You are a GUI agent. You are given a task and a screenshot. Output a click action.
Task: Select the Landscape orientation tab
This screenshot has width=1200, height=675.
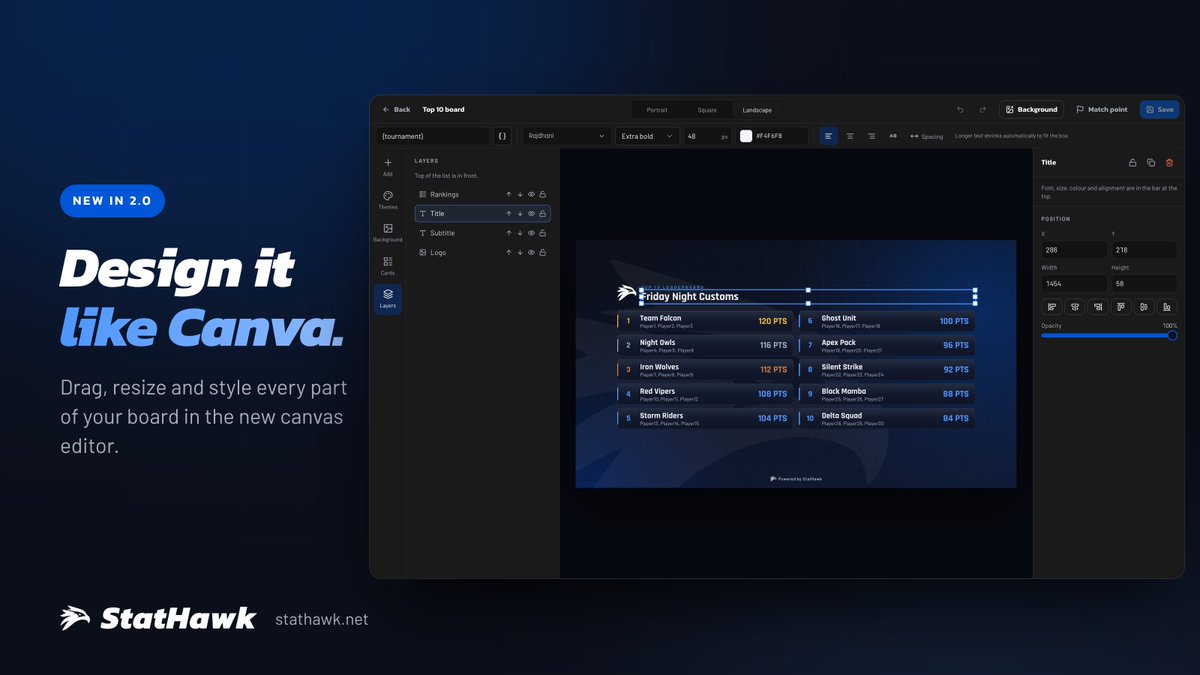pyautogui.click(x=757, y=110)
